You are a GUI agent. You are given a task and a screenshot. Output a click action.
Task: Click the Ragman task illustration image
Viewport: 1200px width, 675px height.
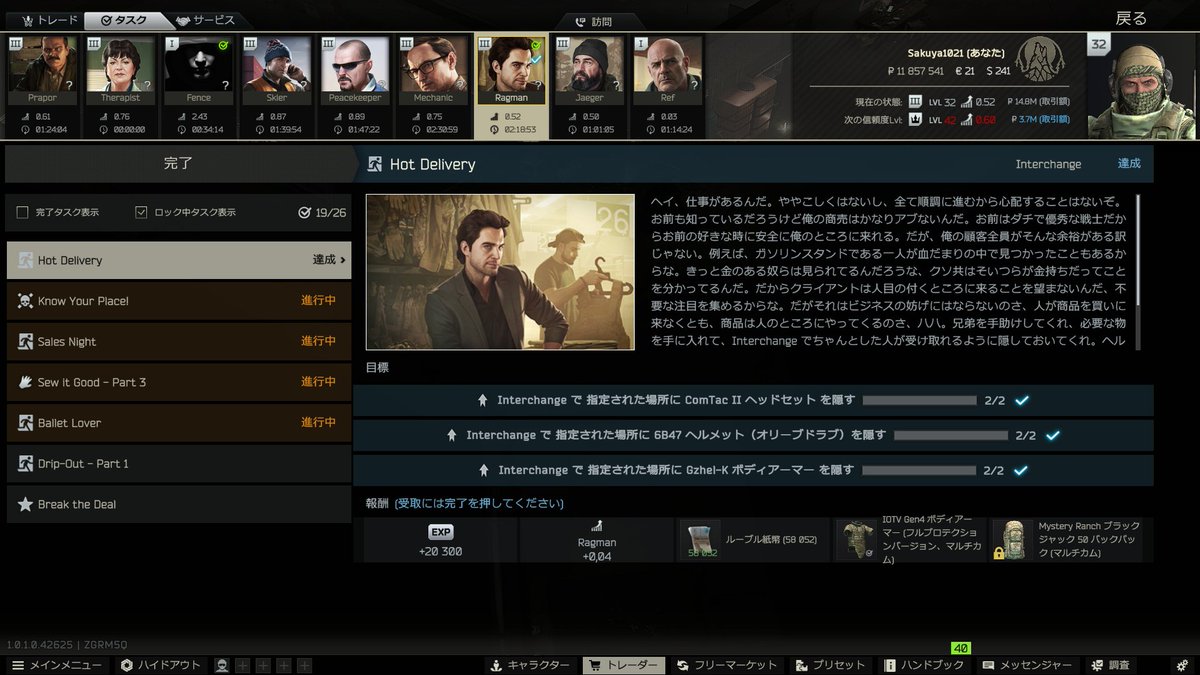point(500,272)
